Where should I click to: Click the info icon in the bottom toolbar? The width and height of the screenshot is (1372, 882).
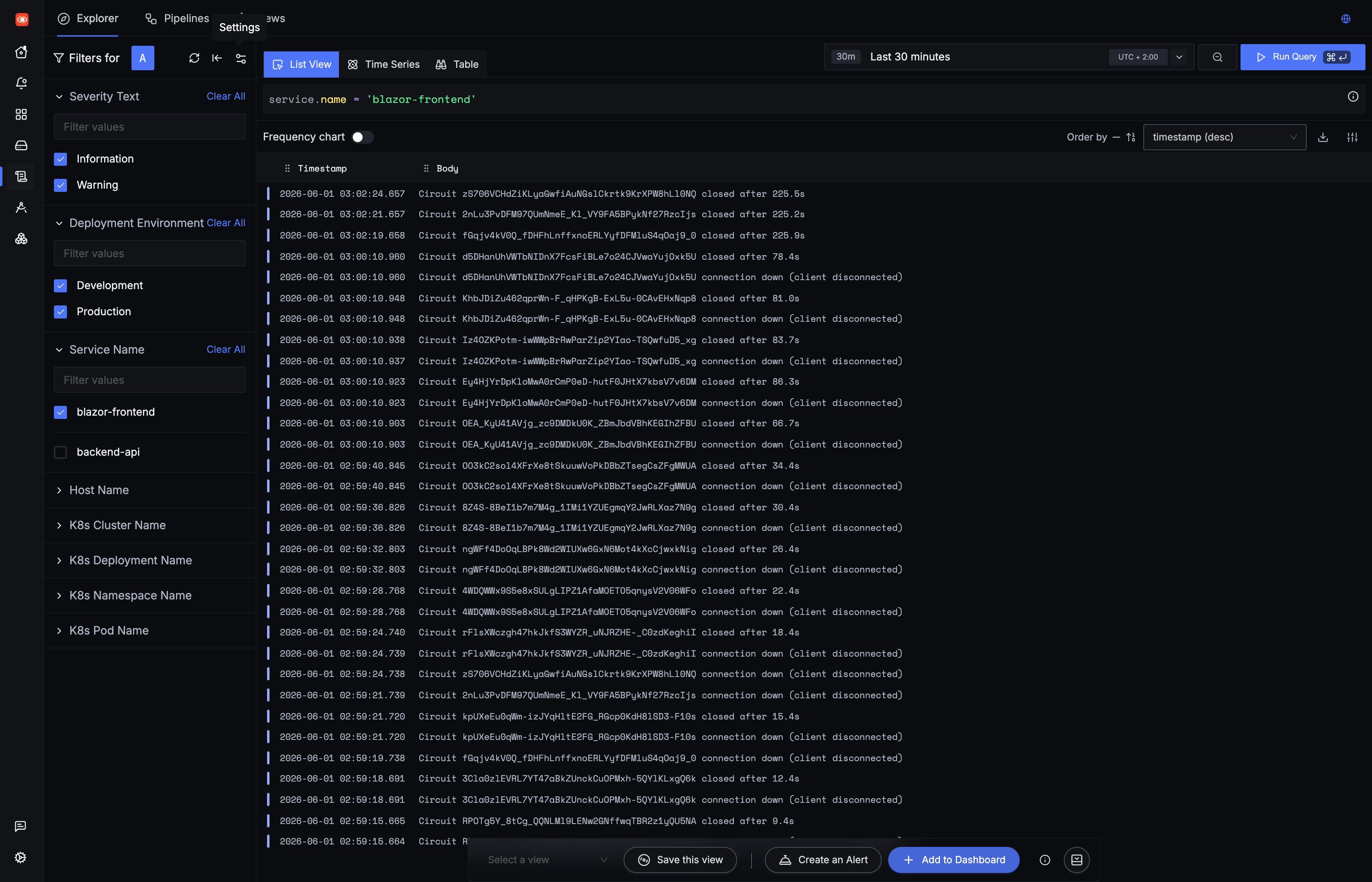click(1045, 860)
